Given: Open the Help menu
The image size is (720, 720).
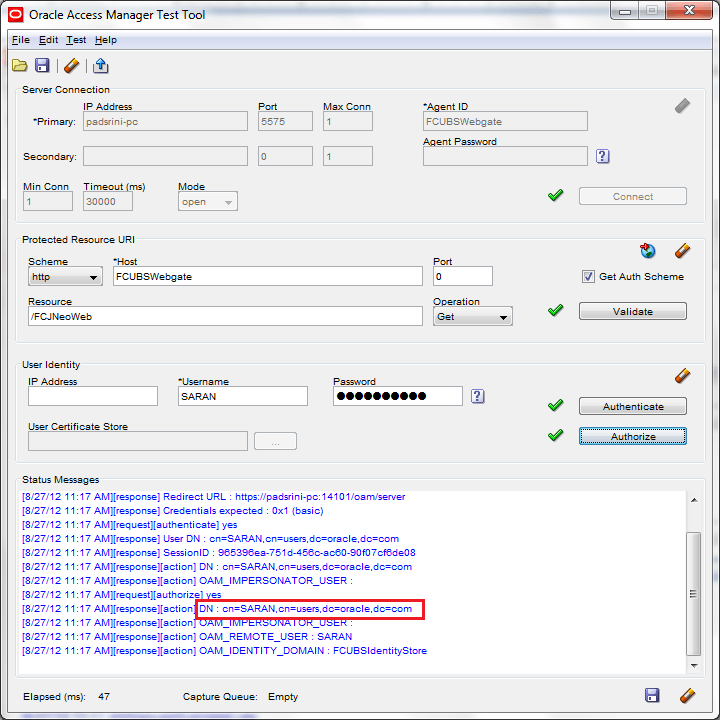Looking at the screenshot, I should point(106,40).
